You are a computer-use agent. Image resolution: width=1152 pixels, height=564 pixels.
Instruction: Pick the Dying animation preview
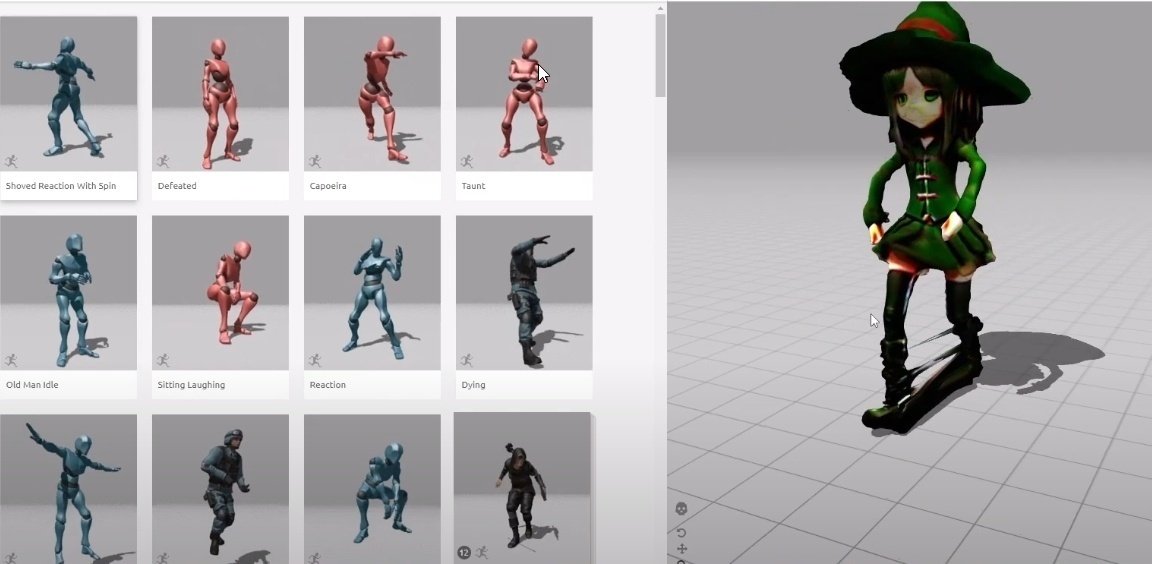525,293
